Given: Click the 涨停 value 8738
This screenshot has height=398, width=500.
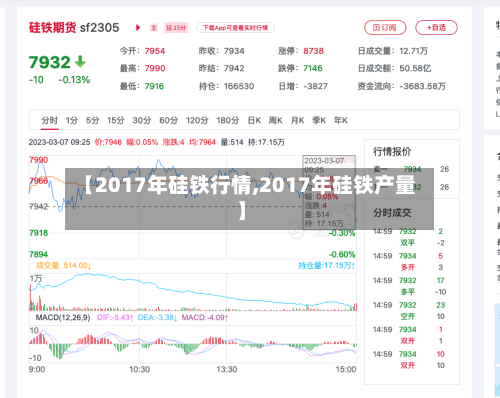Looking at the screenshot, I should point(313,51).
